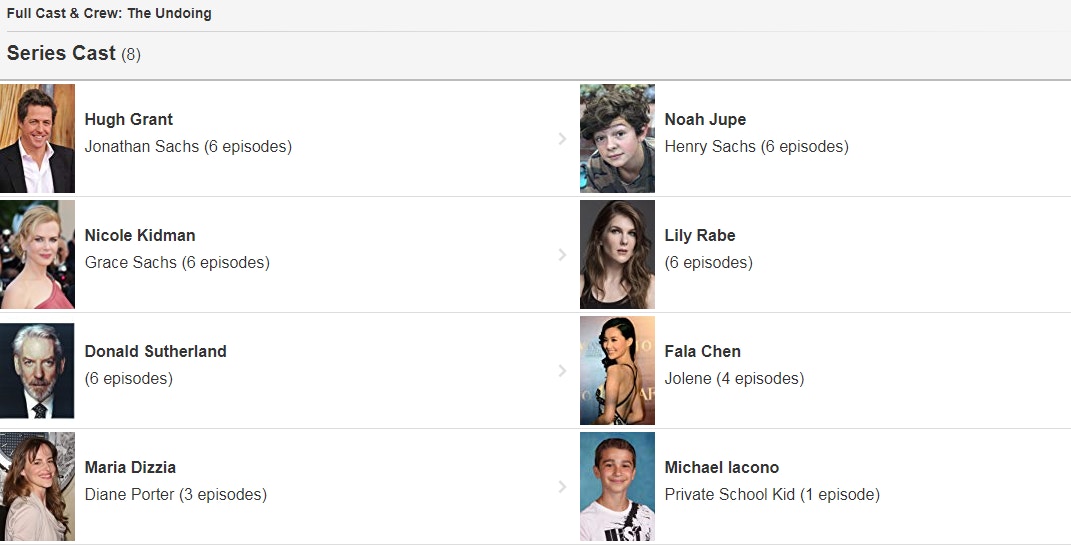1071x545 pixels.
Task: Open Noah Jupe's profile photo
Action: [x=617, y=138]
